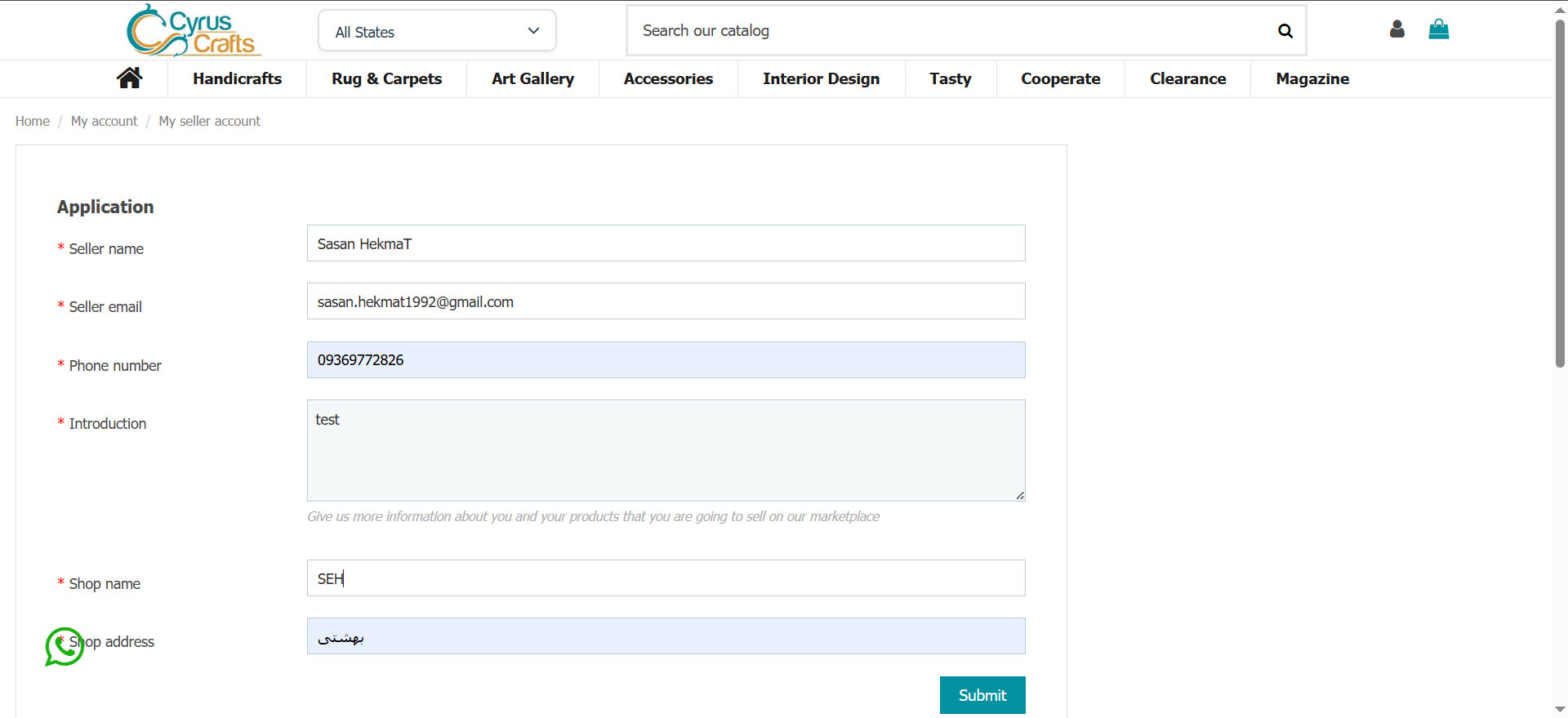The height and width of the screenshot is (718, 1568).
Task: Open the user account icon
Action: click(1396, 29)
